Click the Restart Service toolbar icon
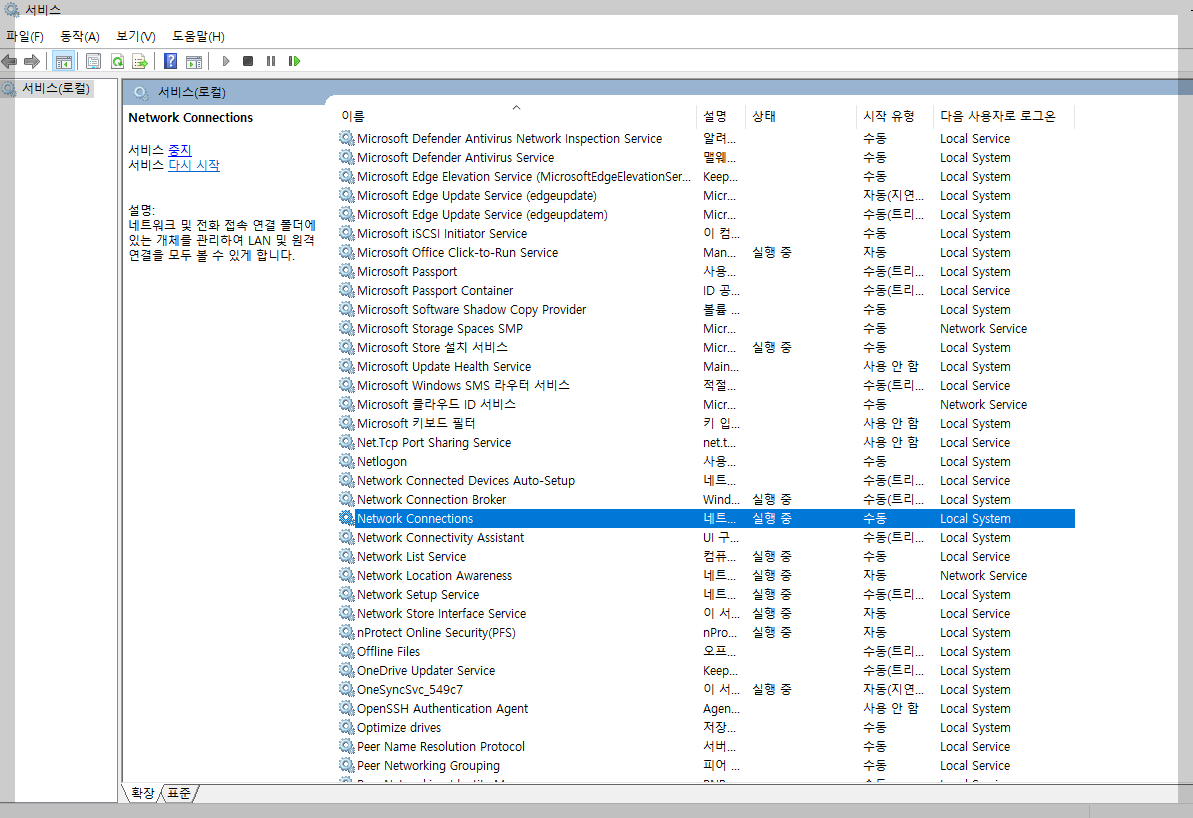 pos(294,61)
